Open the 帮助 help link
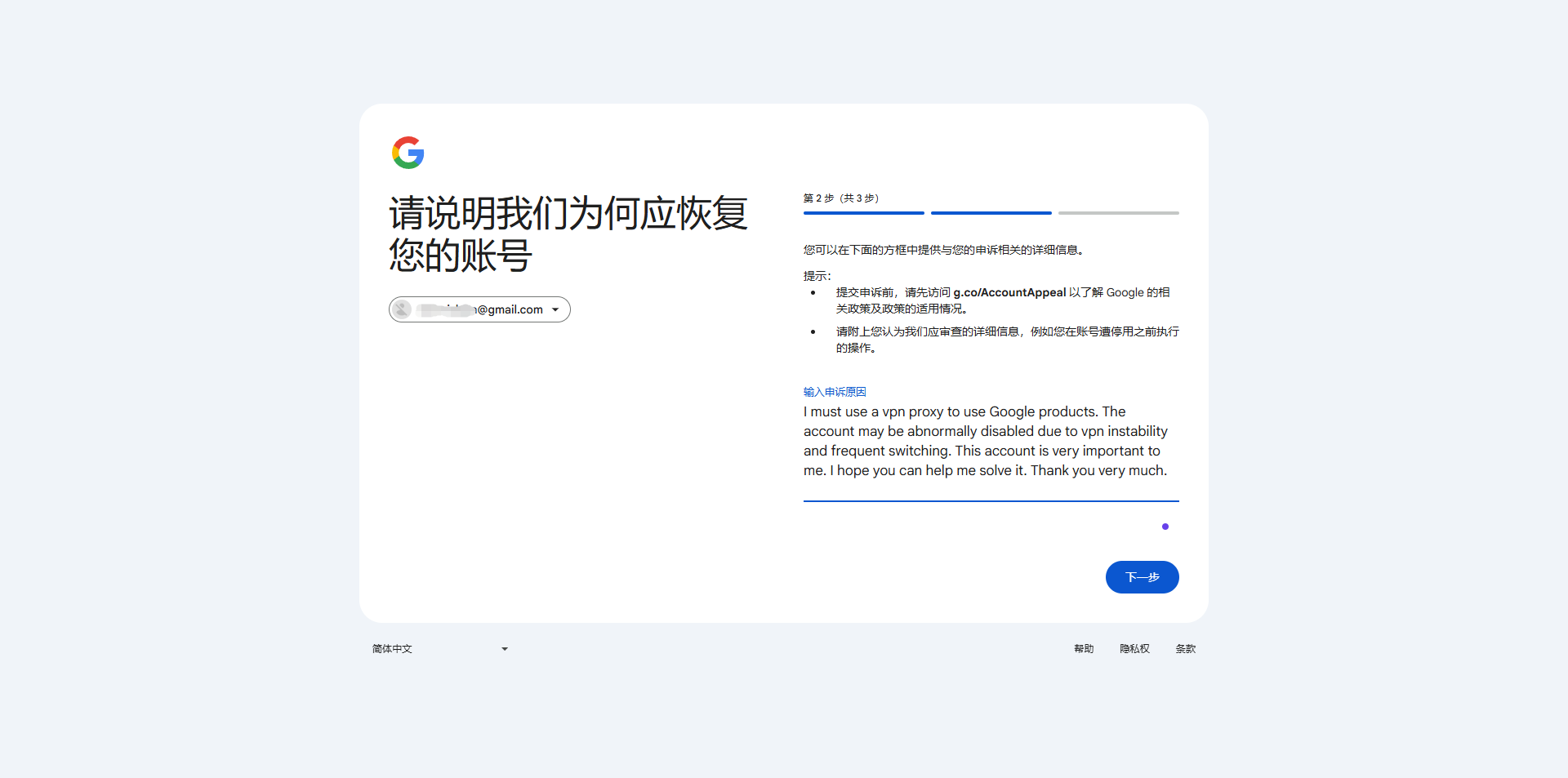Image resolution: width=1568 pixels, height=778 pixels. [x=1084, y=649]
